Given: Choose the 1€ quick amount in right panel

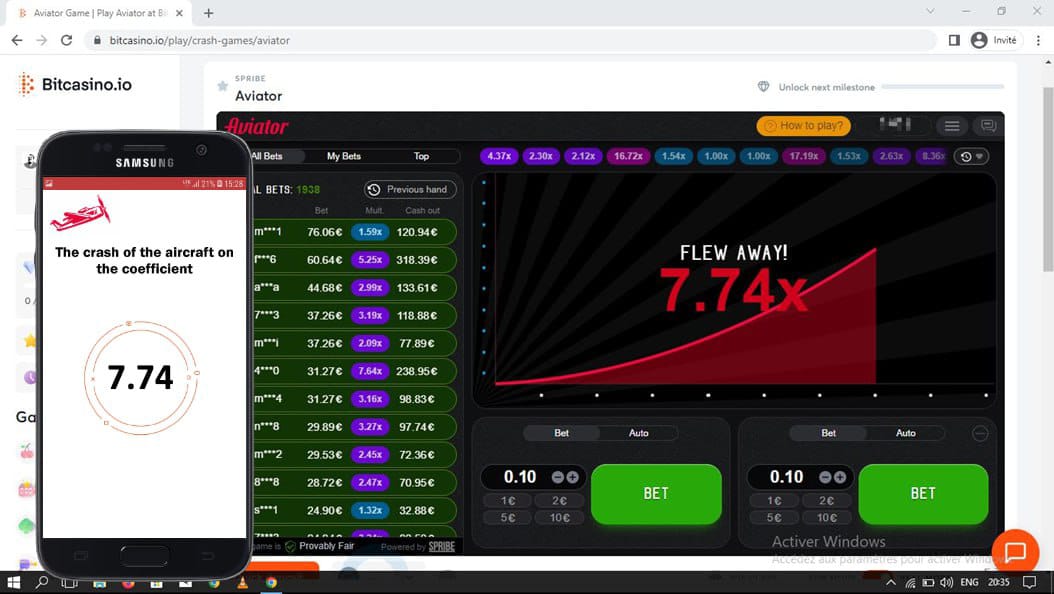Looking at the screenshot, I should click(x=774, y=501).
